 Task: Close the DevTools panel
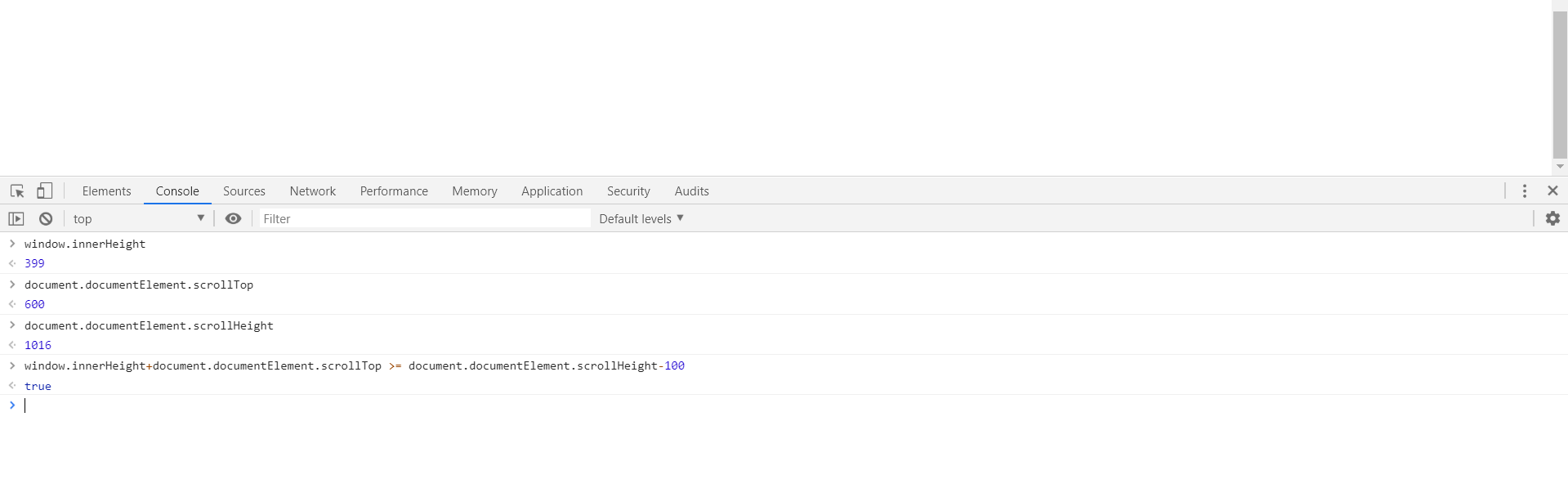1552,191
